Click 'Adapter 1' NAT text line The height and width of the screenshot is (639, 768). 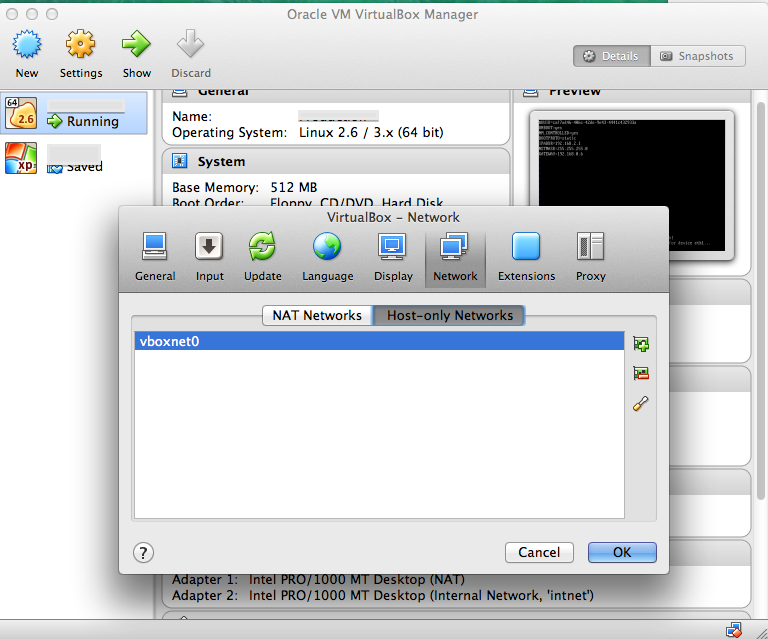click(x=318, y=579)
